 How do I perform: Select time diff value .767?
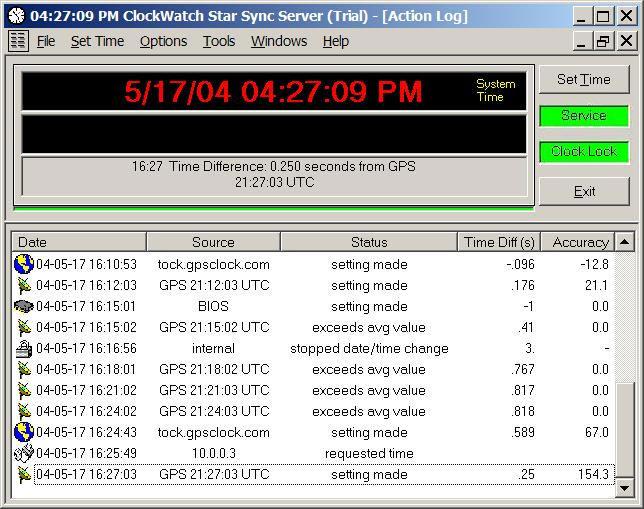coord(523,369)
